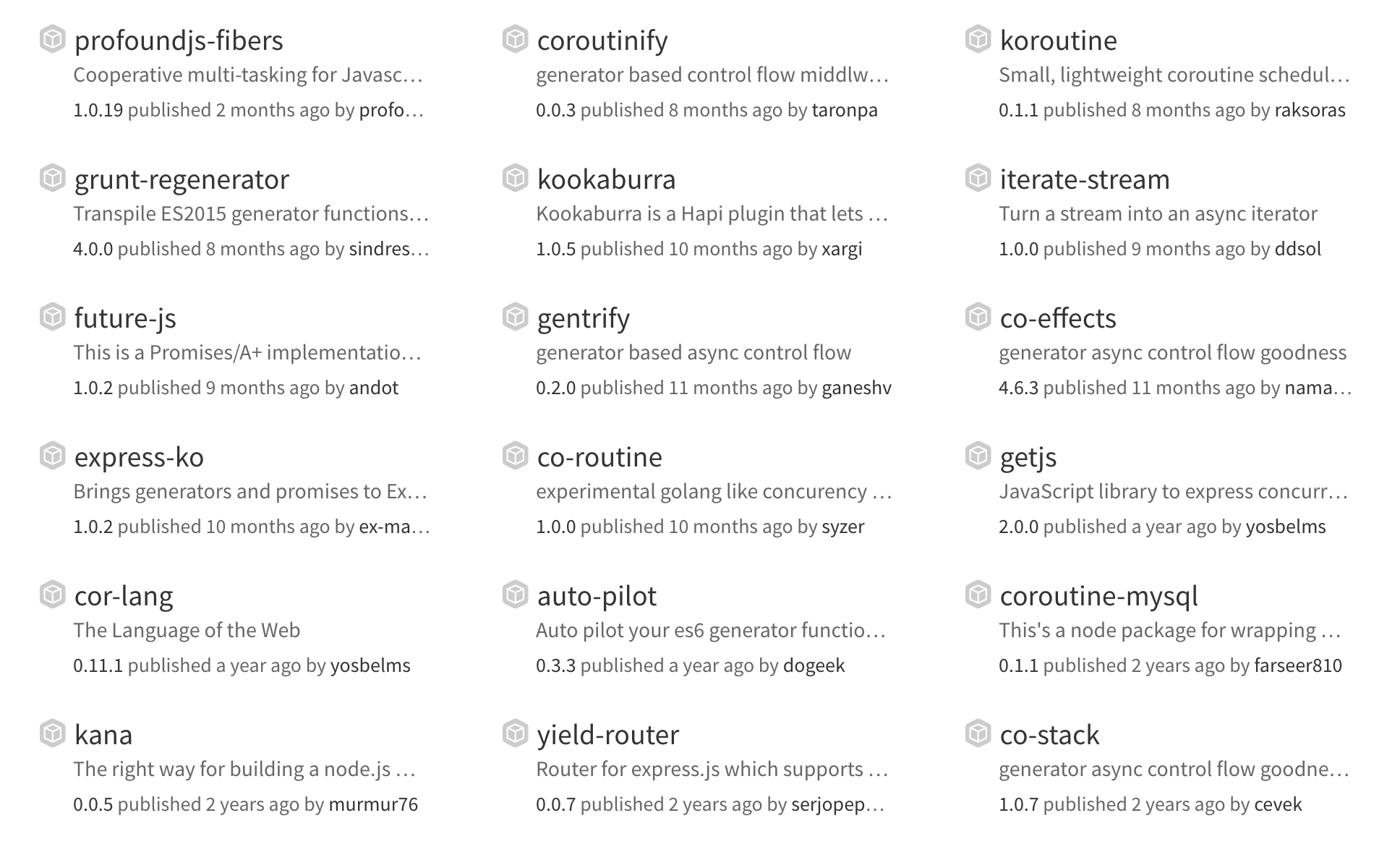The width and height of the screenshot is (1400, 852).
Task: Click the cube icon next to kookaburra
Action: (x=515, y=178)
